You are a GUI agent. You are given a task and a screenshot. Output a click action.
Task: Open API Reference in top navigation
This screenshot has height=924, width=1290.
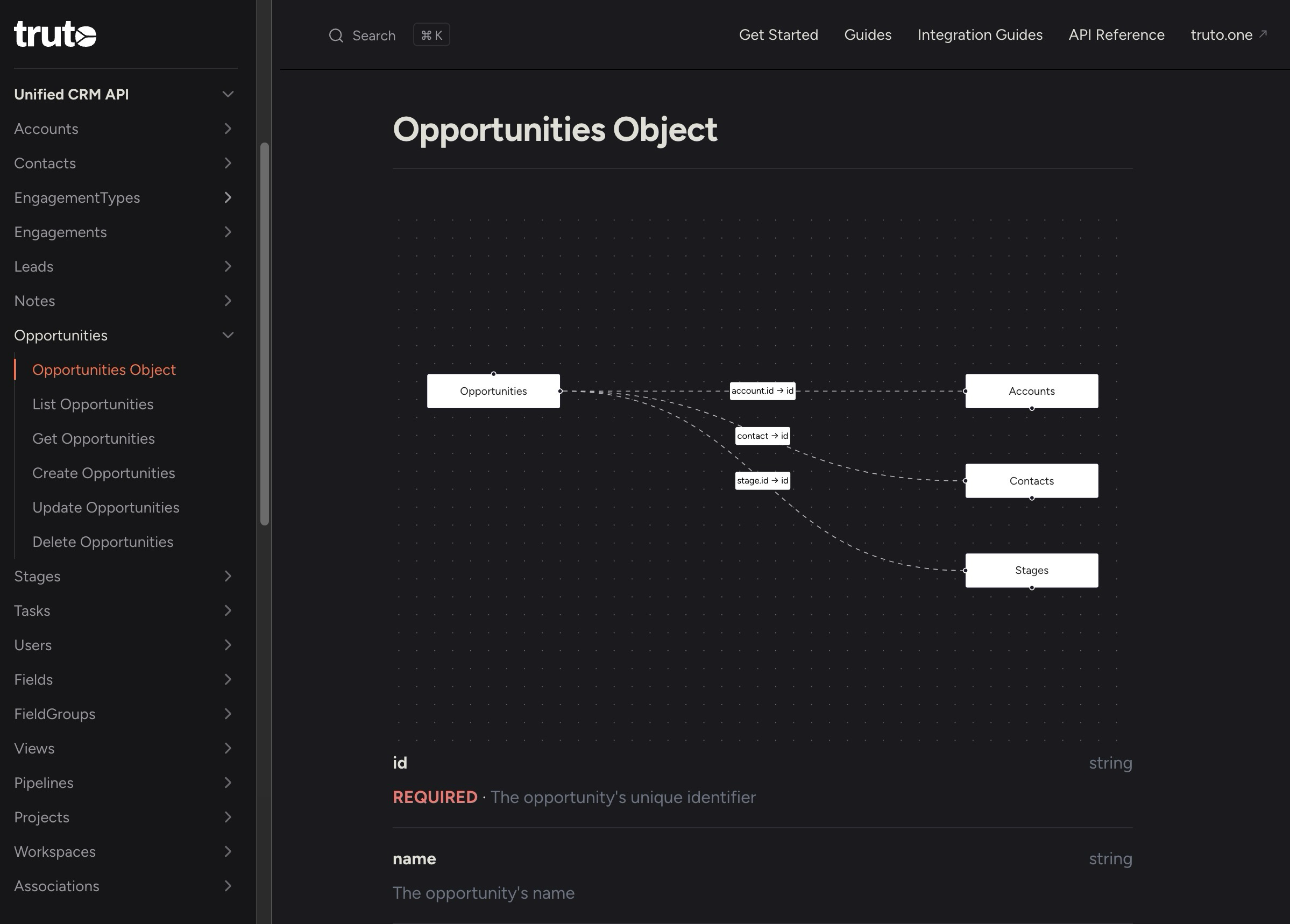pyautogui.click(x=1116, y=34)
